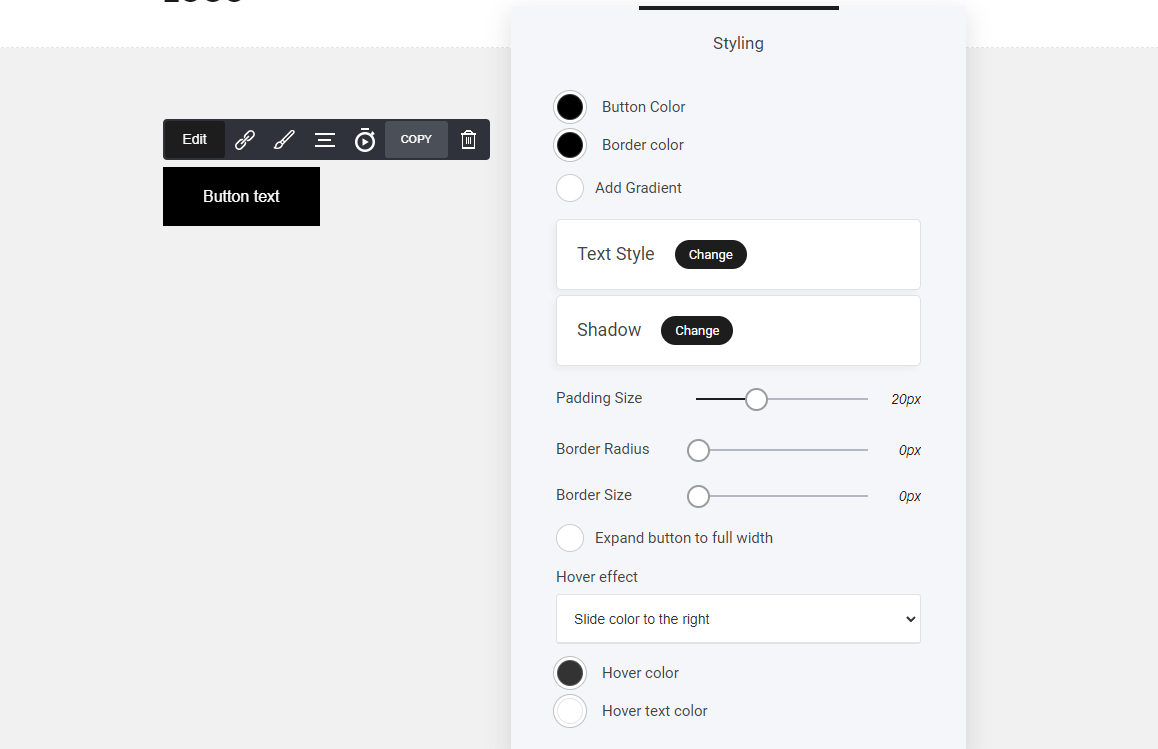The width and height of the screenshot is (1158, 749).
Task: Pick the Button Color swatch
Action: 570,107
